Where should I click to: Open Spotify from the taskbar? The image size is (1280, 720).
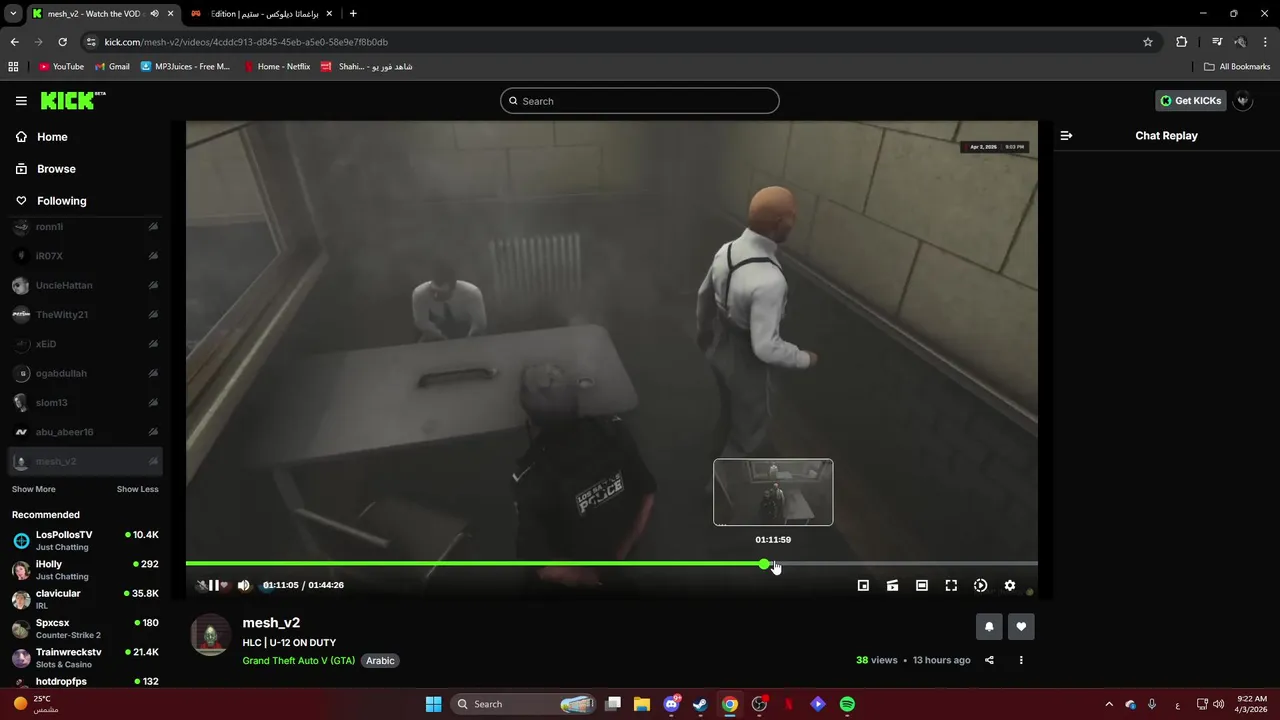[x=847, y=704]
